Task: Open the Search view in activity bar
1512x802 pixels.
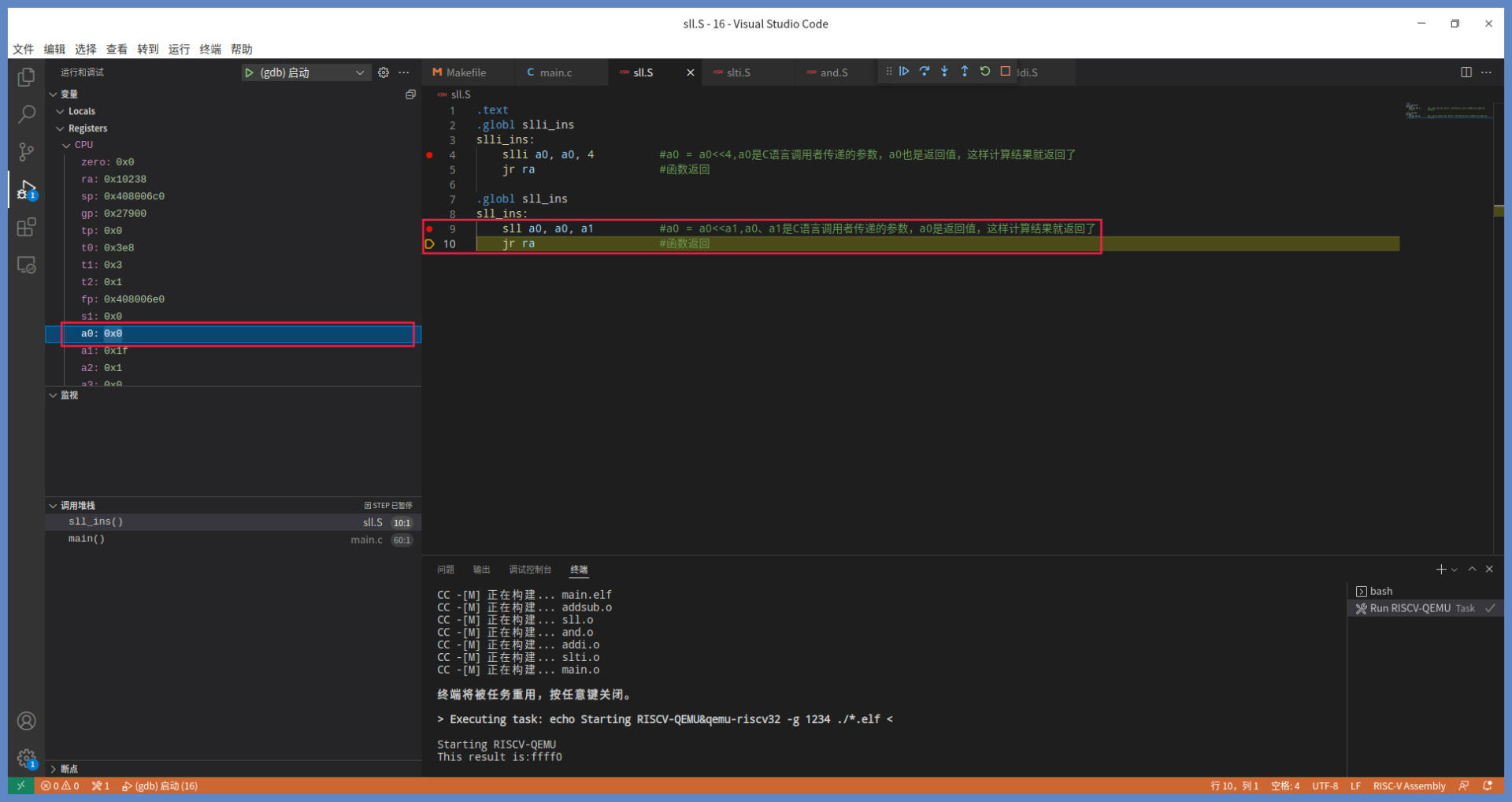Action: pos(26,114)
